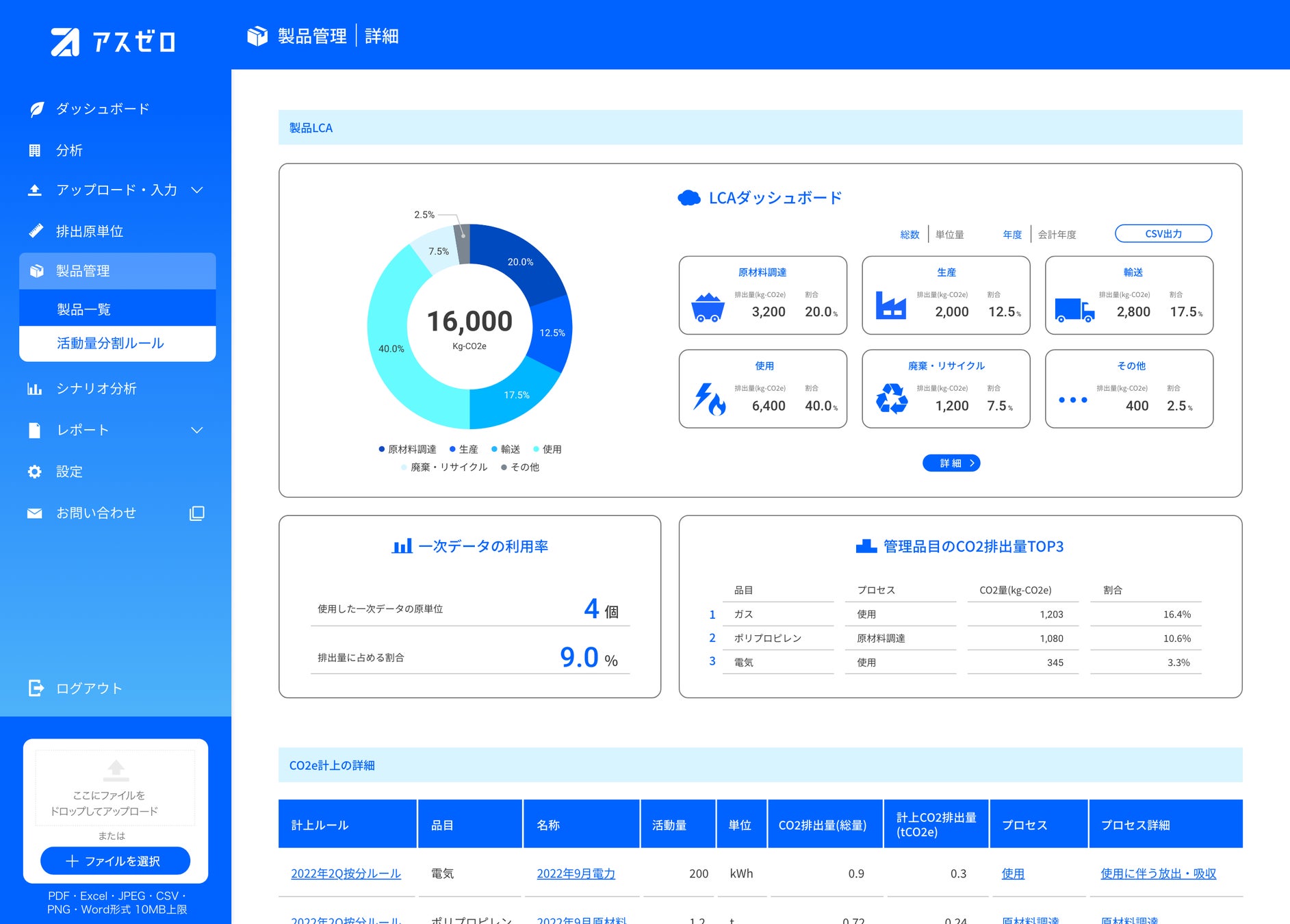The image size is (1290, 924).
Task: Open シナリオ分析 menu item
Action: click(x=96, y=389)
